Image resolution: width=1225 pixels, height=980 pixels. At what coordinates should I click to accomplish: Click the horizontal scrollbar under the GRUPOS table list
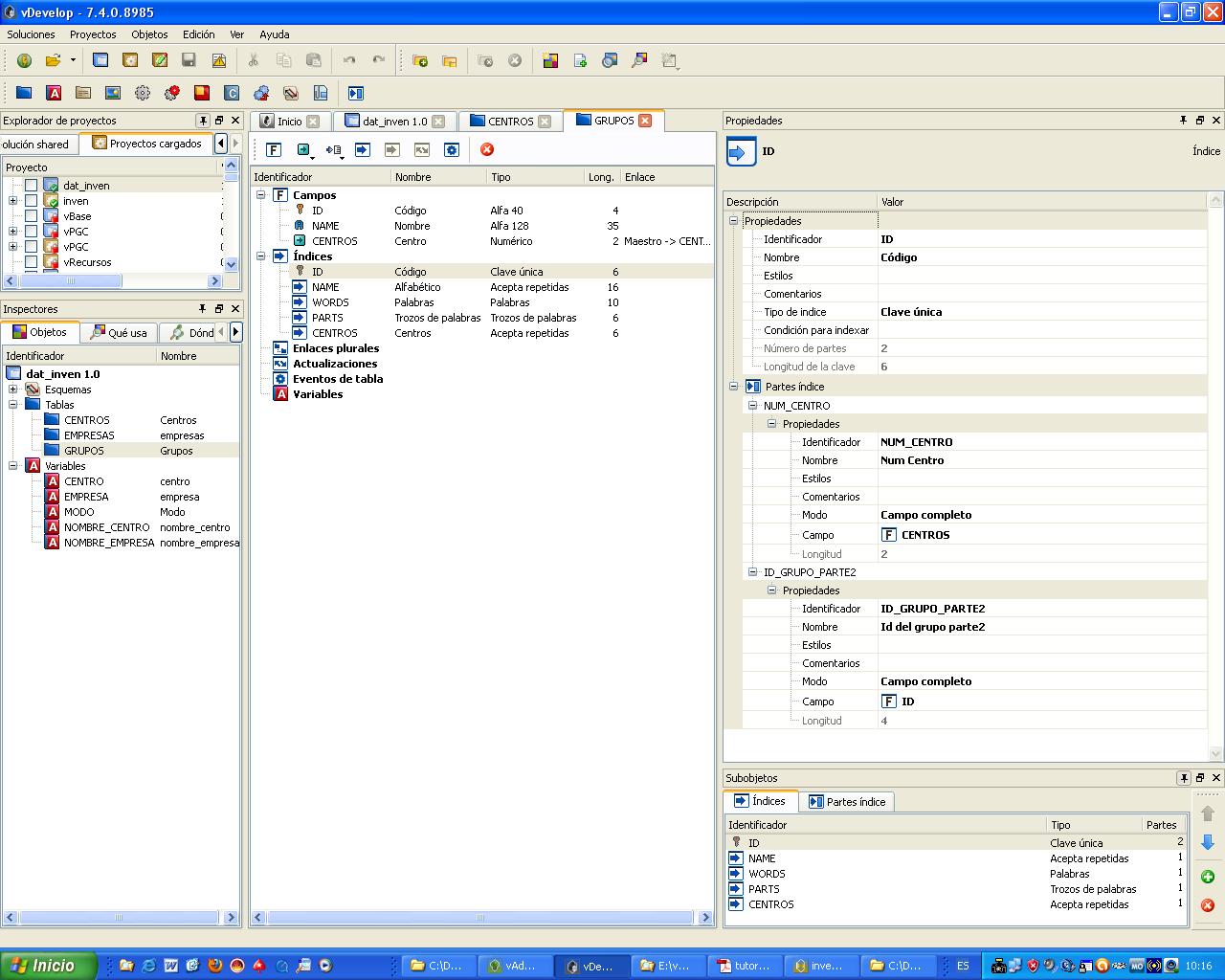click(479, 917)
